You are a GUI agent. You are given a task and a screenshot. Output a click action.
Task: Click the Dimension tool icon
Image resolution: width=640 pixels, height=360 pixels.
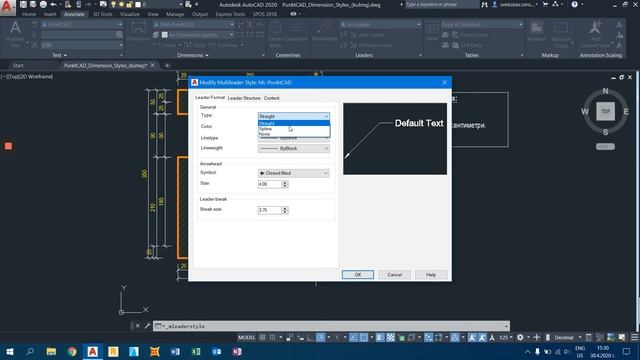(138, 29)
